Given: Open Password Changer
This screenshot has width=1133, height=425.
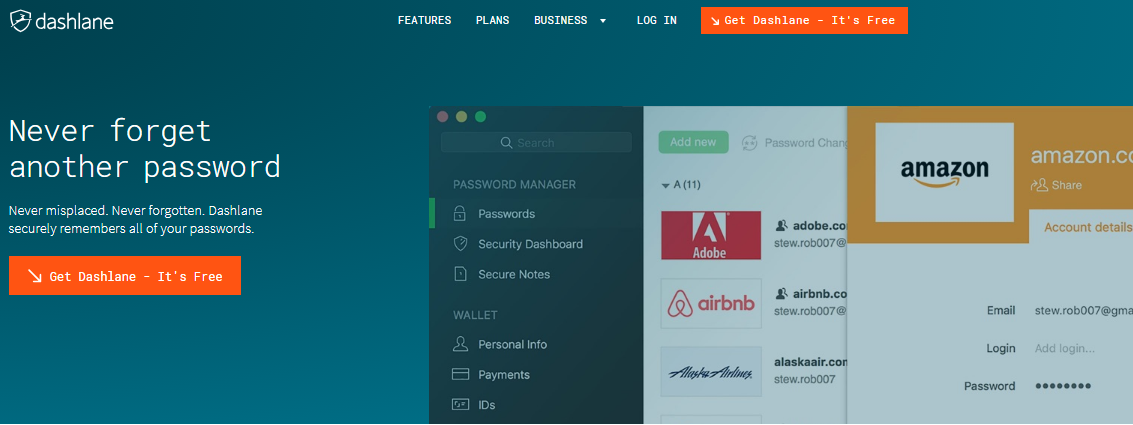Looking at the screenshot, I should (806, 143).
